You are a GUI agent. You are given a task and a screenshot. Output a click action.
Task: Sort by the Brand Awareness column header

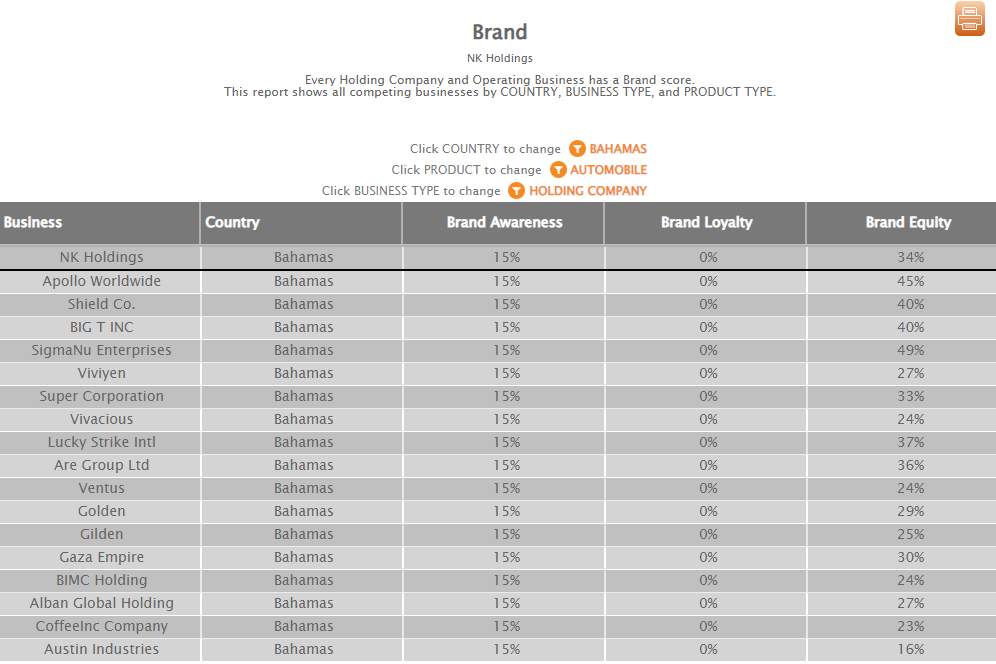tap(504, 223)
